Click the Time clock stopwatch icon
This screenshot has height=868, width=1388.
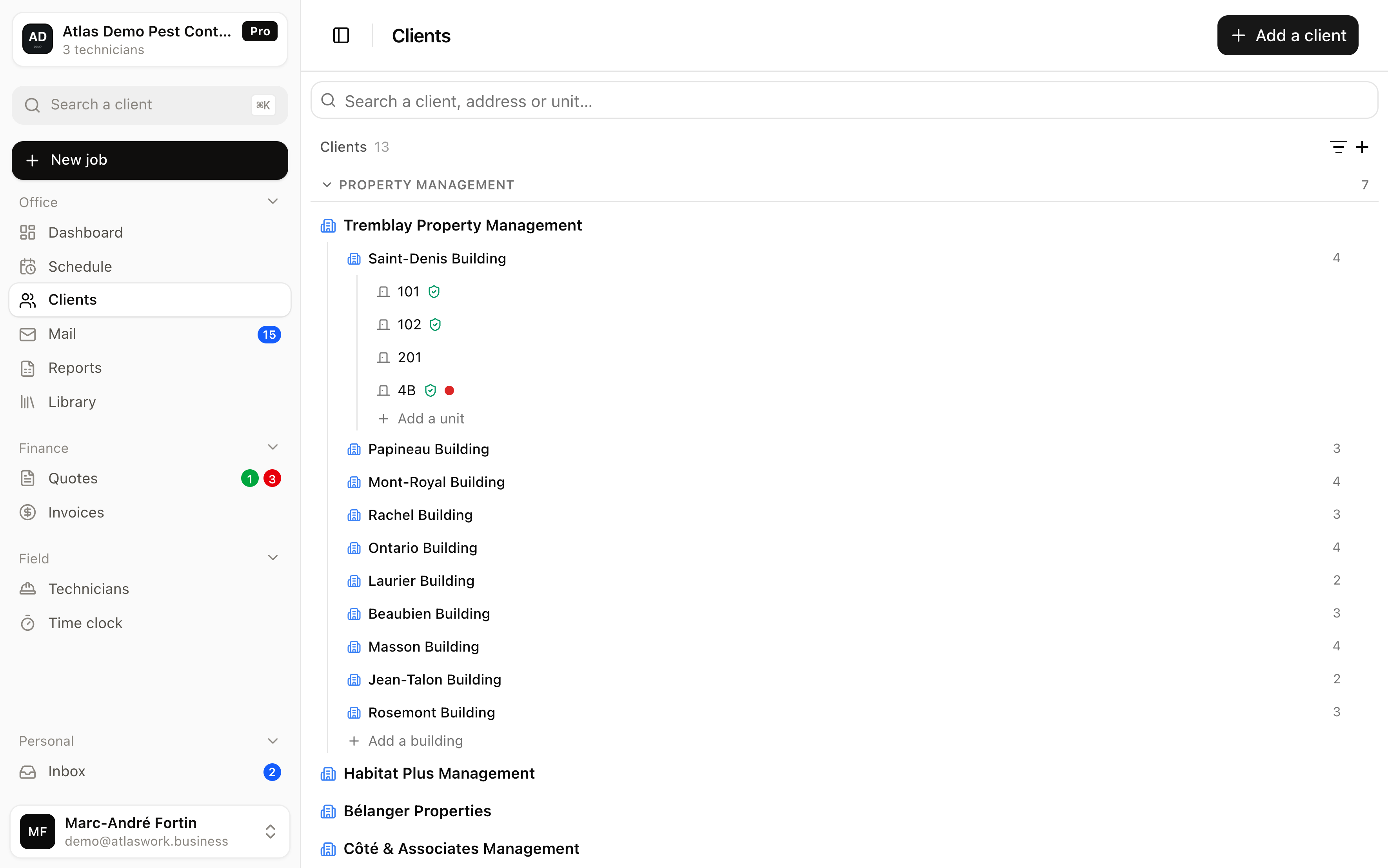(27, 623)
